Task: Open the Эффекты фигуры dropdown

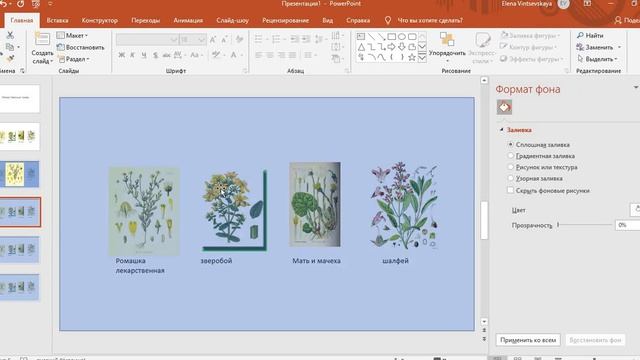Action: tap(532, 59)
